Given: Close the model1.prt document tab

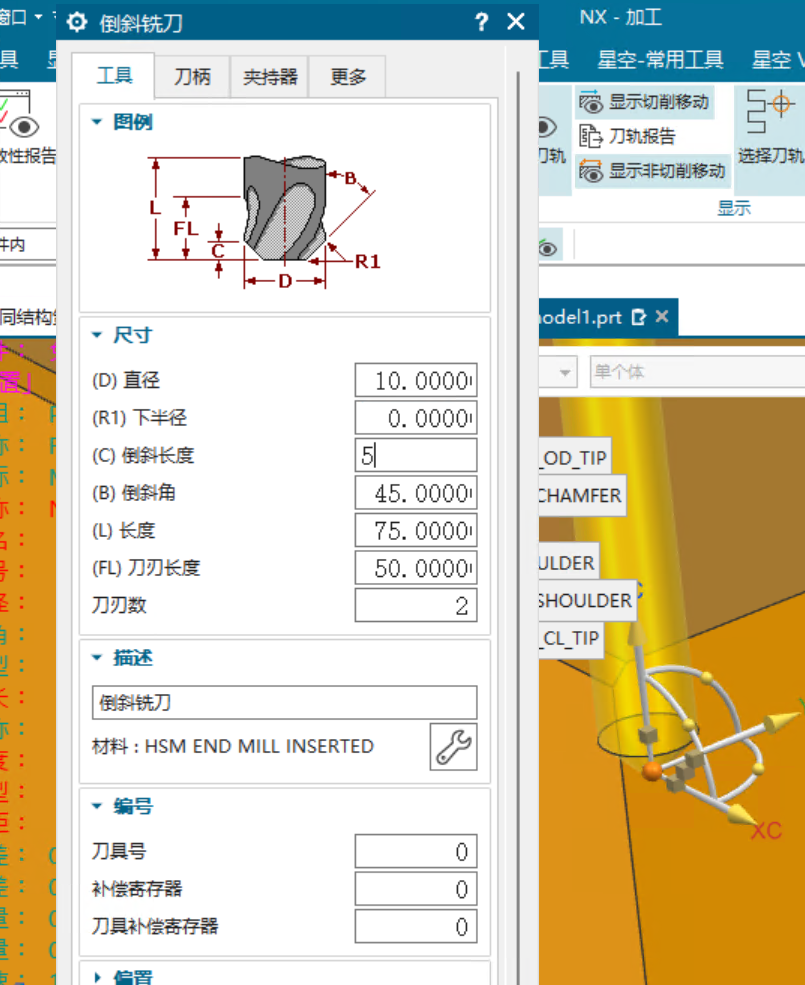Looking at the screenshot, I should [x=660, y=317].
